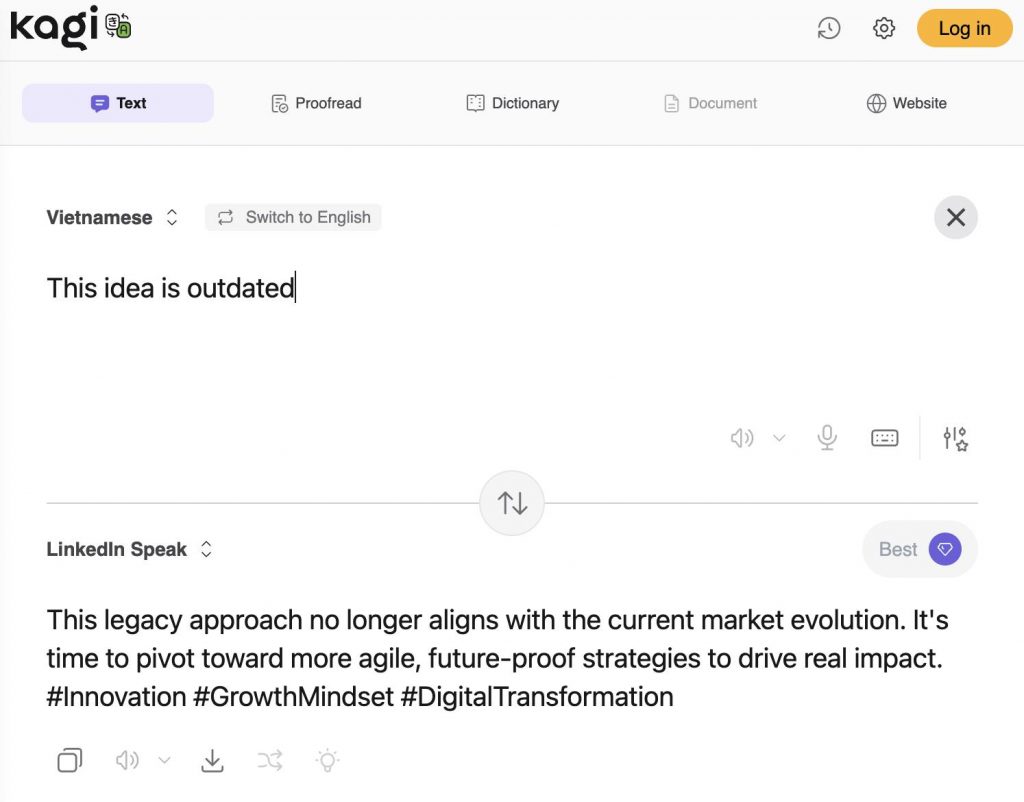Click the Log in button

pyautogui.click(x=964, y=28)
